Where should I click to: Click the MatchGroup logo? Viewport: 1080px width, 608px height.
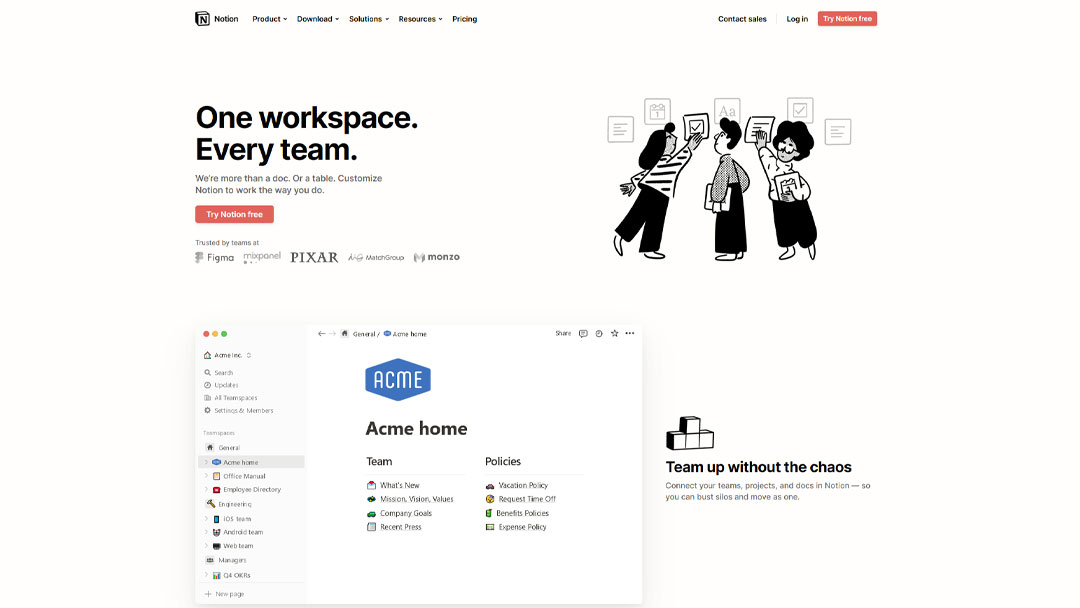[x=376, y=258]
